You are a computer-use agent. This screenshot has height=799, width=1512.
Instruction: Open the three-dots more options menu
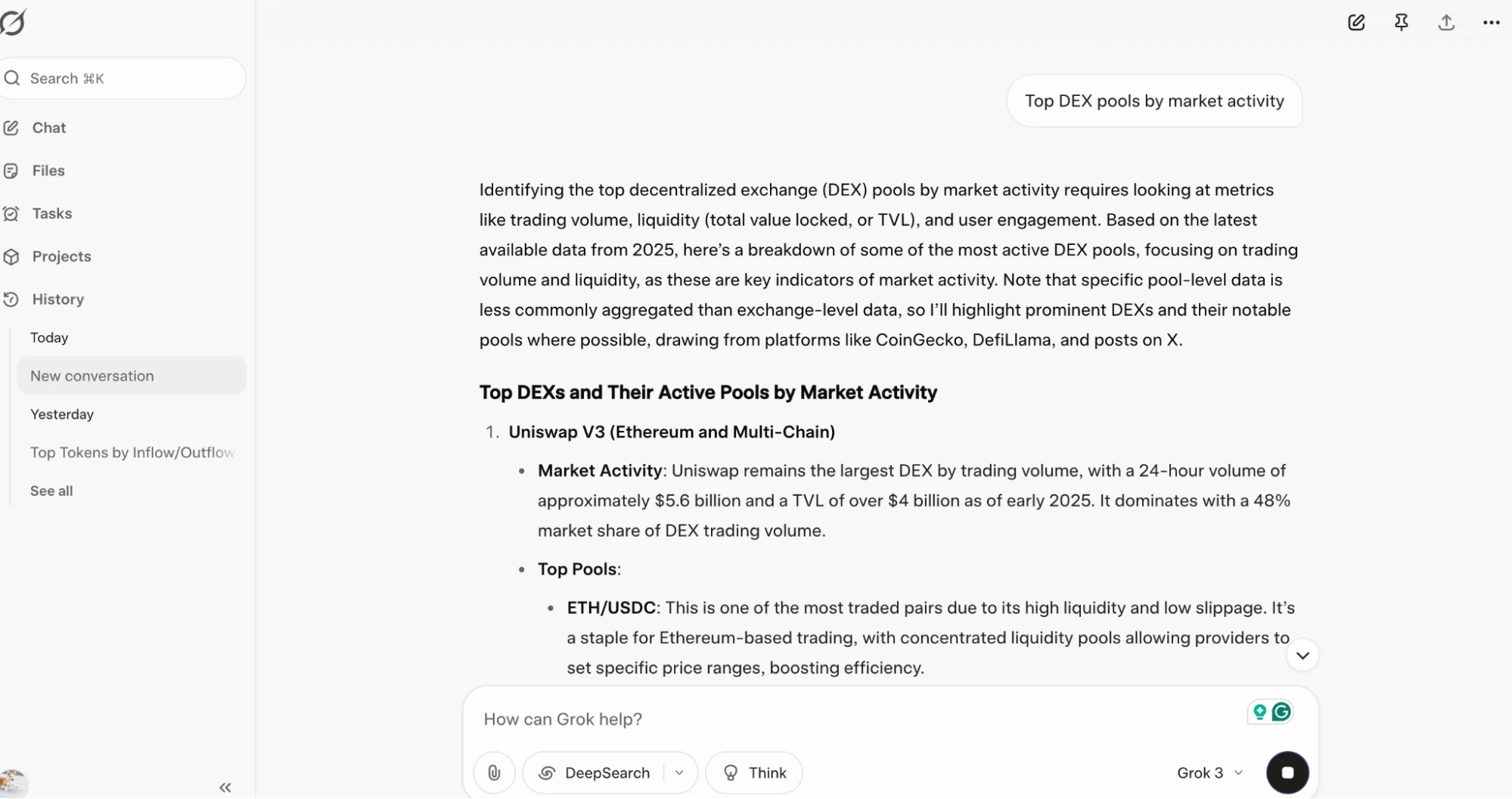(x=1491, y=23)
